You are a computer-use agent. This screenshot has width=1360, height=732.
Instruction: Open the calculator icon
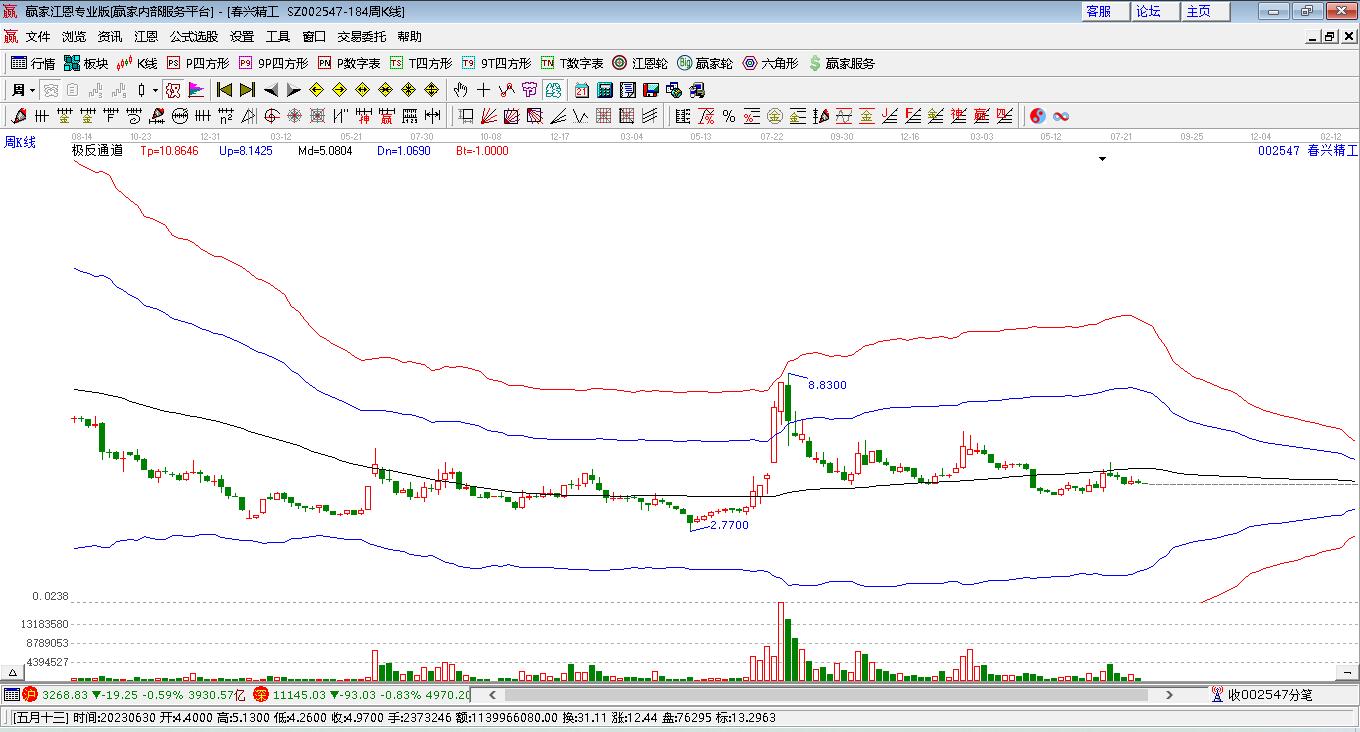[x=604, y=90]
